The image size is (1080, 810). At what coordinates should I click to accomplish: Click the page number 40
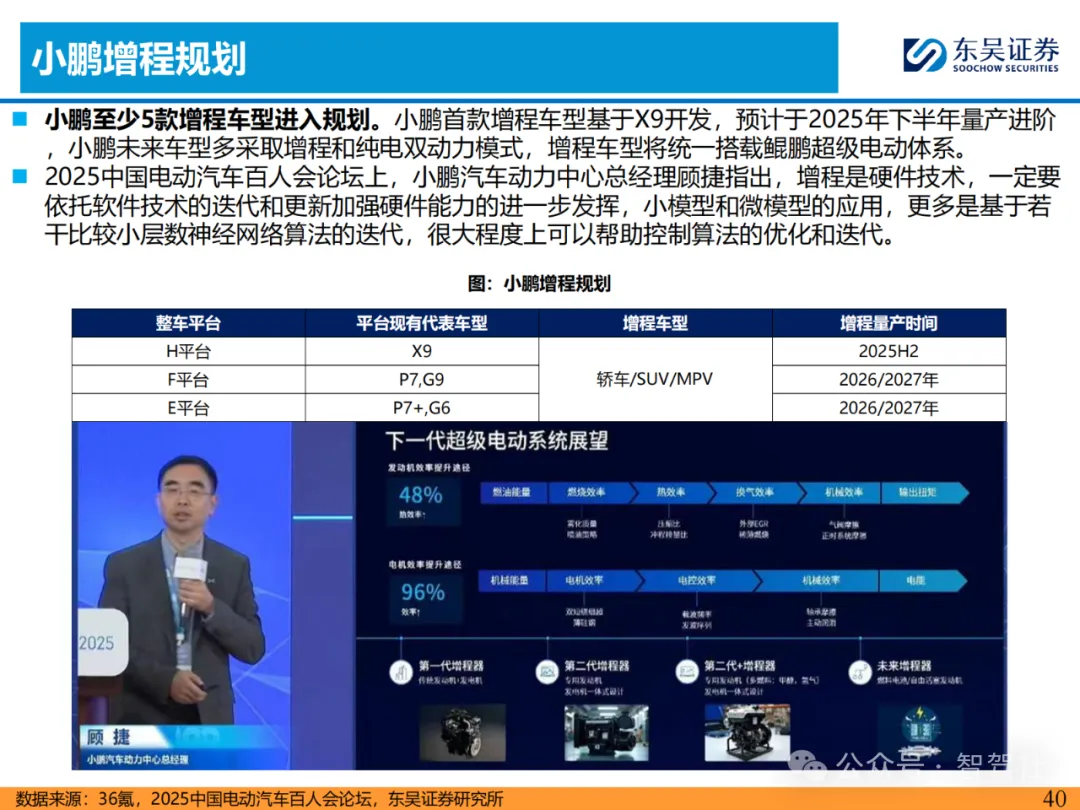pos(1055,798)
